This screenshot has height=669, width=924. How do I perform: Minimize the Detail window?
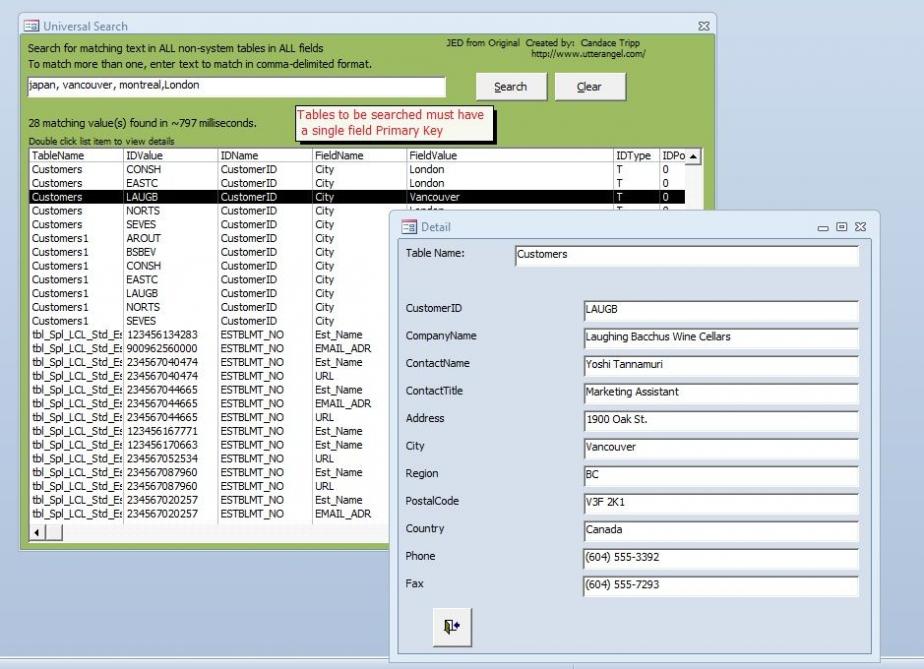pos(823,228)
